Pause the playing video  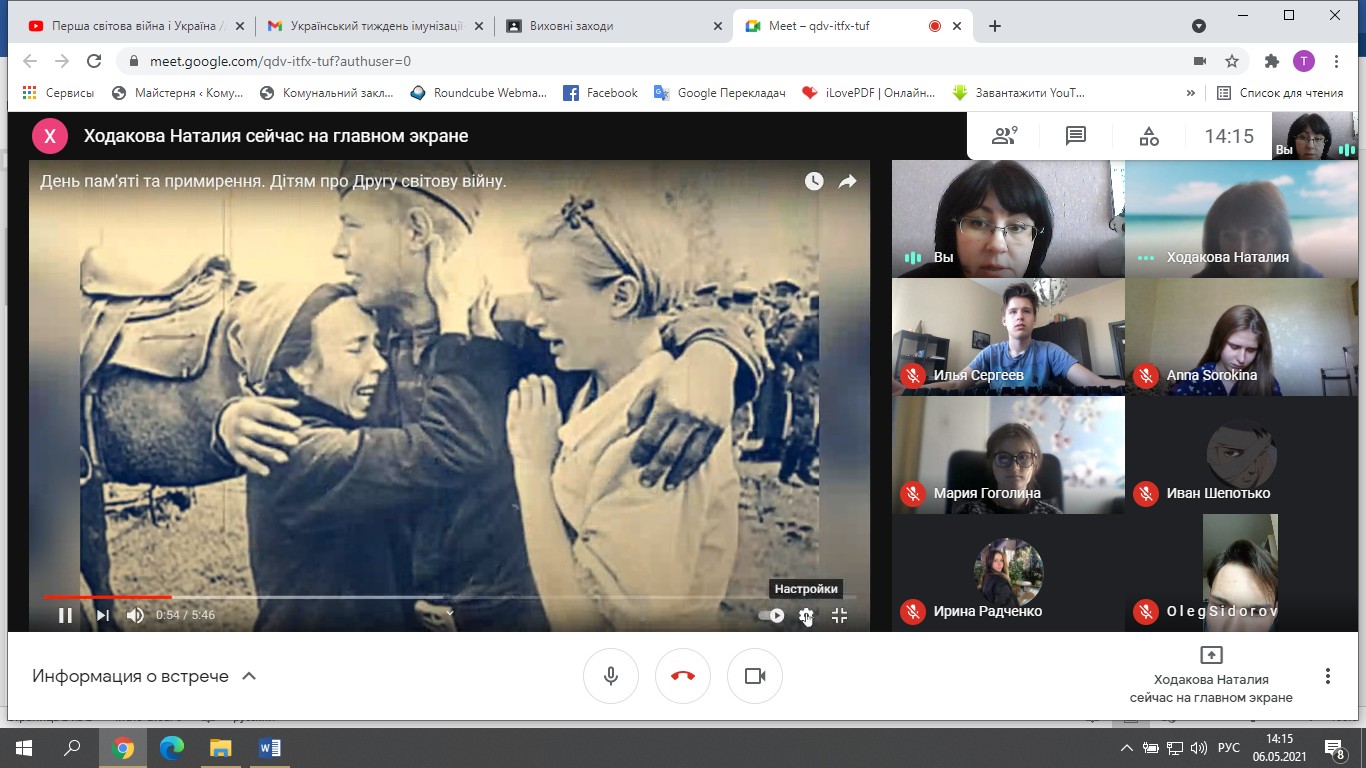[x=65, y=616]
